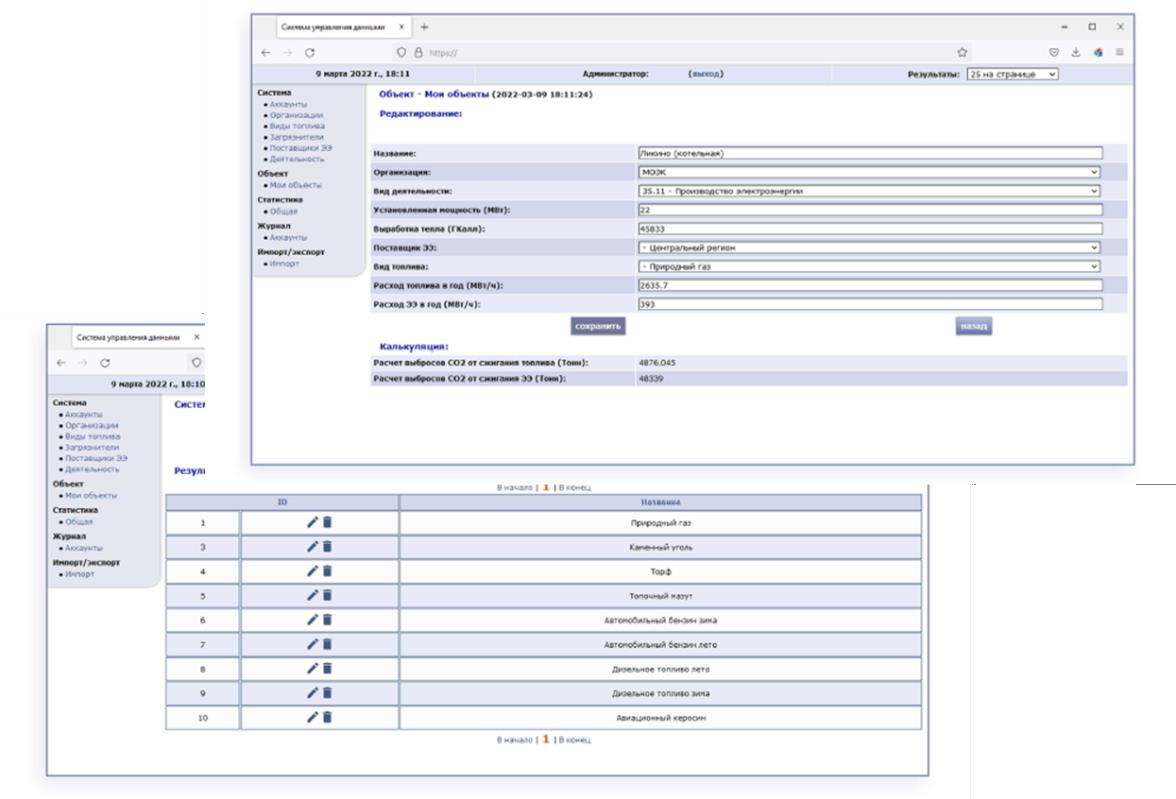This screenshot has width=1176, height=799.
Task: Delete the Торф row with trash icon
Action: click(327, 571)
